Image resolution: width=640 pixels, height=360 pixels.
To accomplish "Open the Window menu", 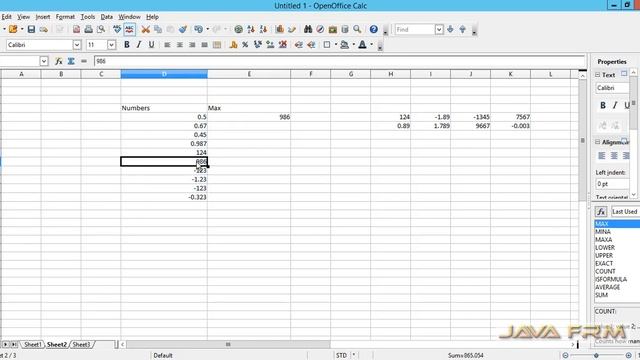I will (129, 17).
